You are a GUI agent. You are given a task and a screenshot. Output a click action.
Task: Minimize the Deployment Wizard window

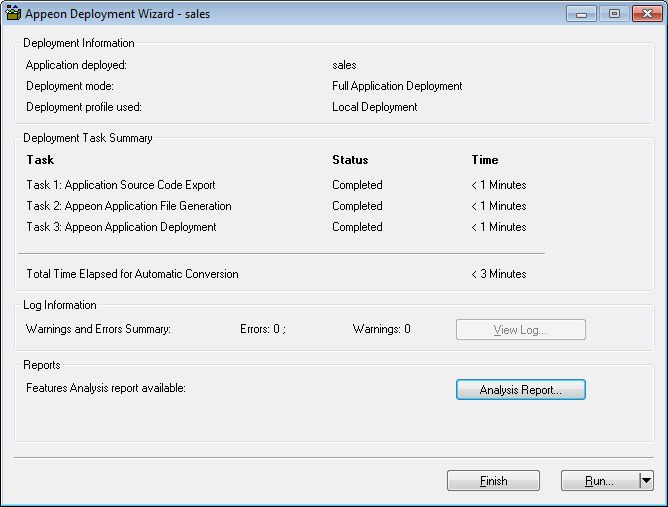pos(581,14)
